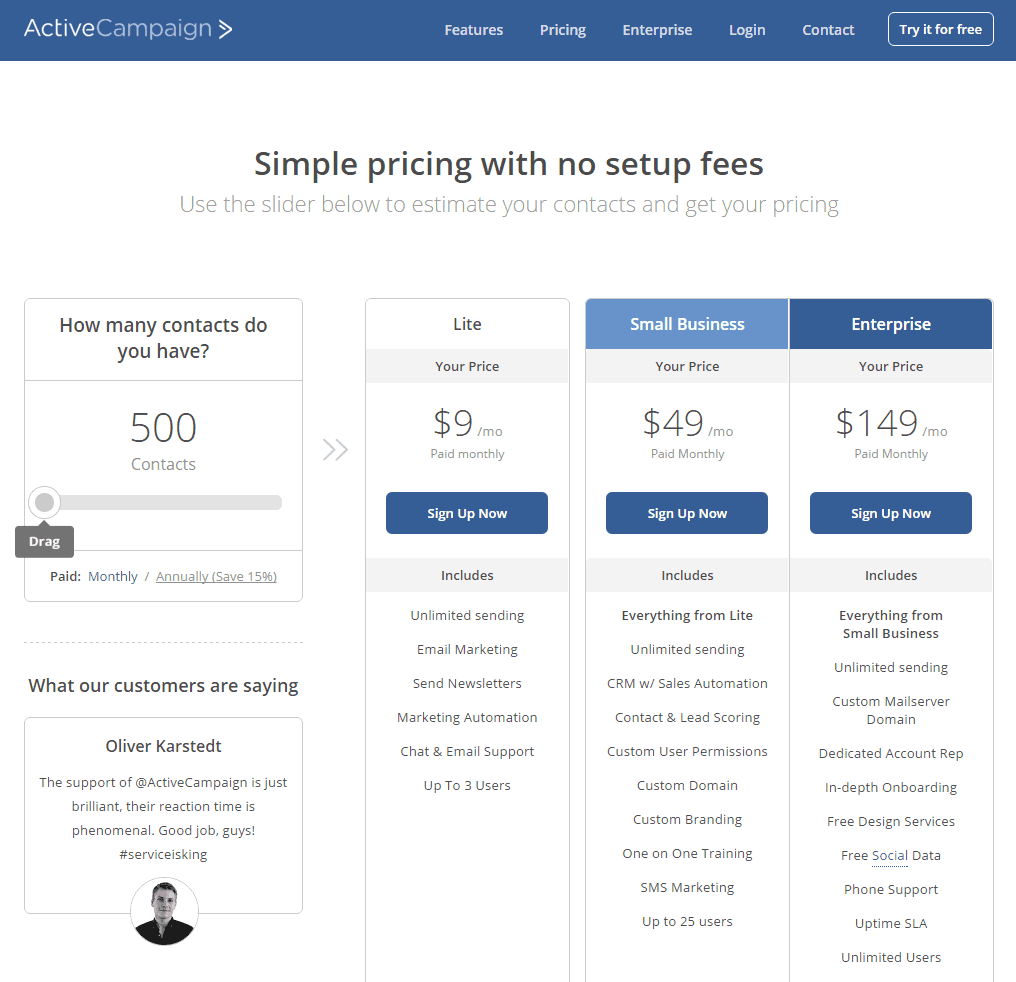Click Free Design Services text

tap(891, 821)
